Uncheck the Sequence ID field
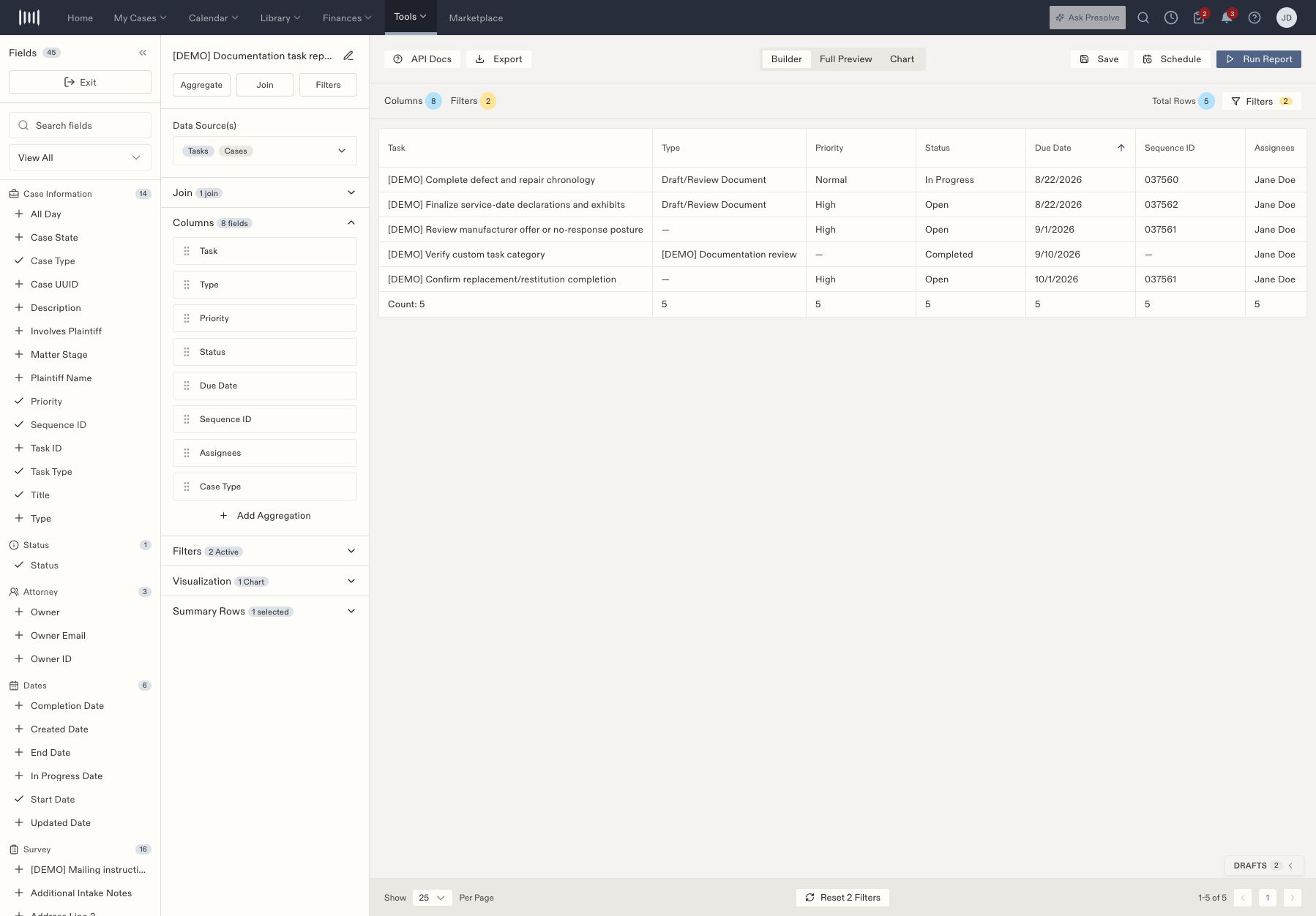 click(19, 424)
